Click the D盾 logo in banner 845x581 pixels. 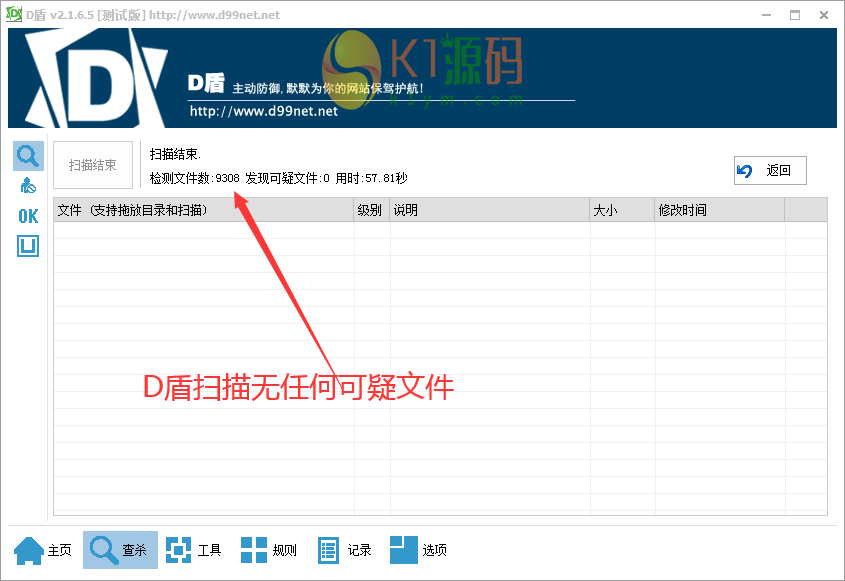[97, 78]
